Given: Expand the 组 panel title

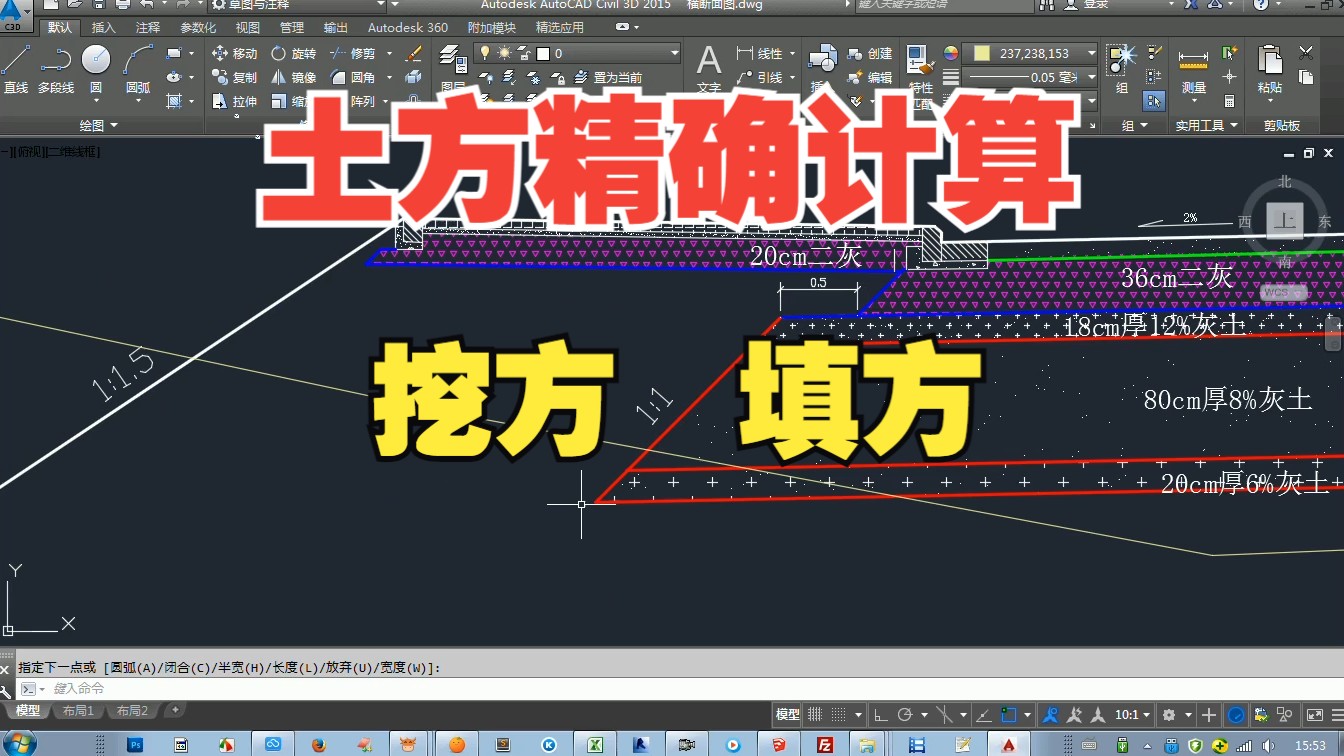Looking at the screenshot, I should click(1133, 125).
